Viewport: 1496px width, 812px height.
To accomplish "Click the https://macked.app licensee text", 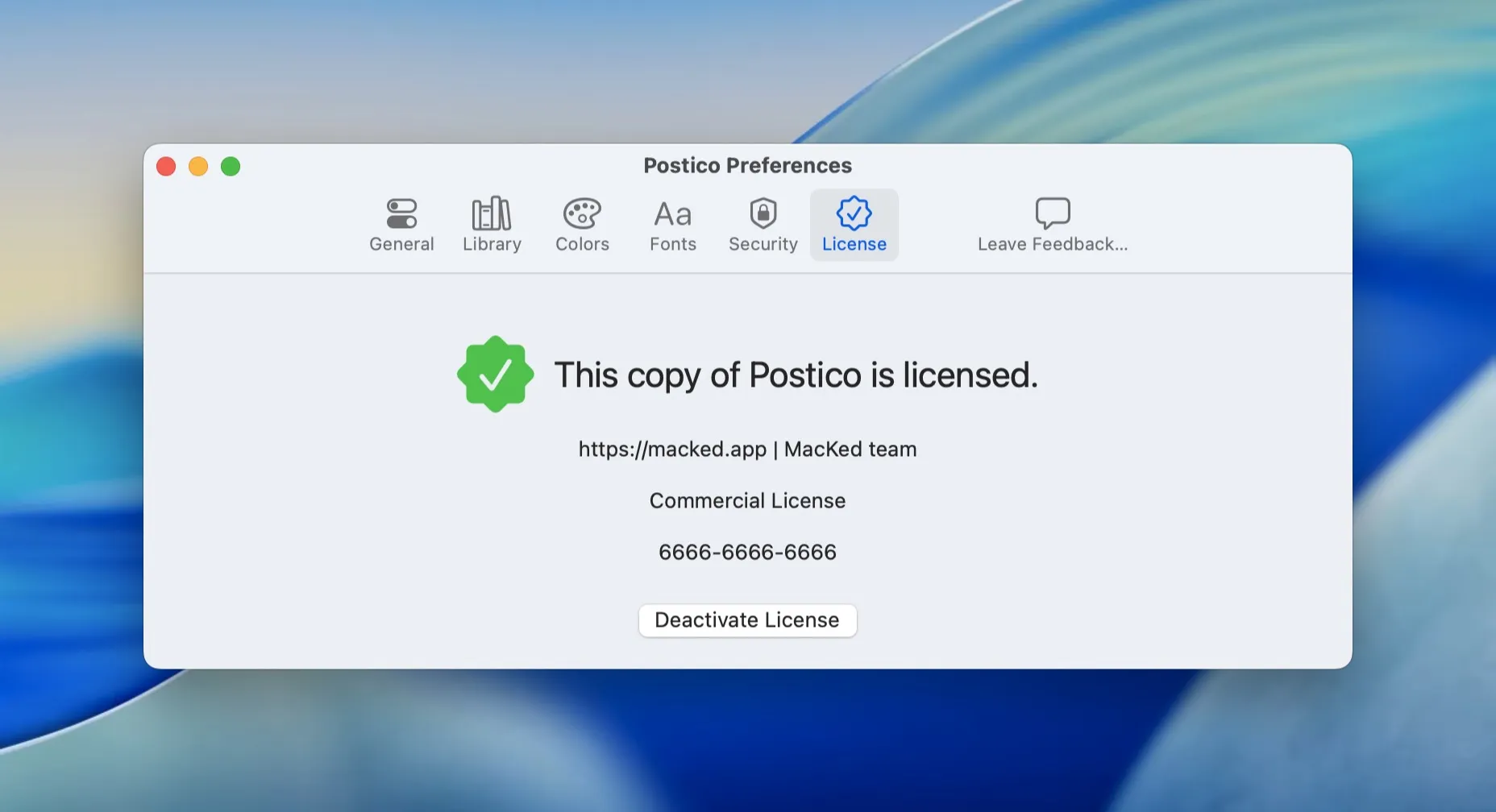I will [747, 449].
